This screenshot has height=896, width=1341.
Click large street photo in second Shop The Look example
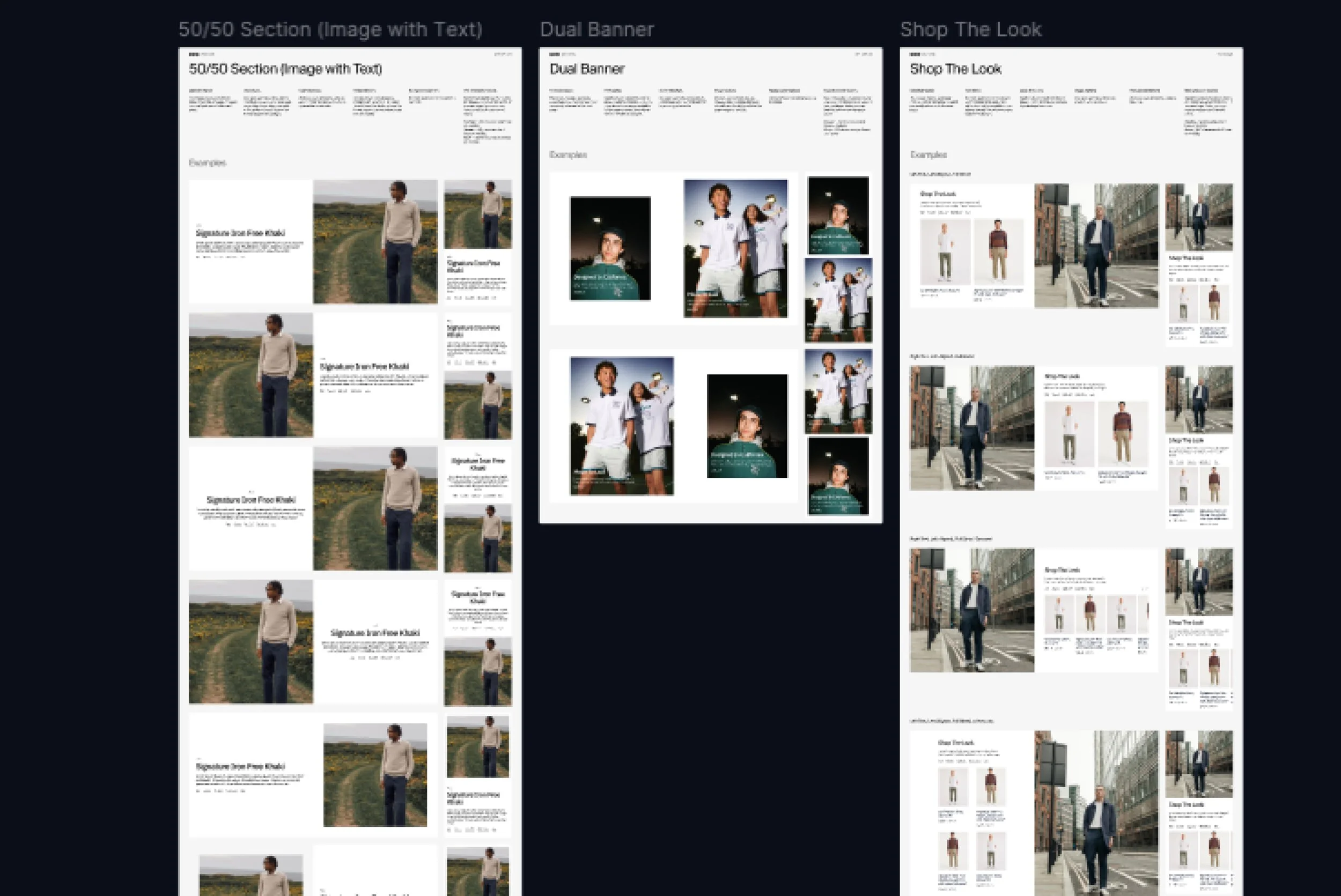972,428
